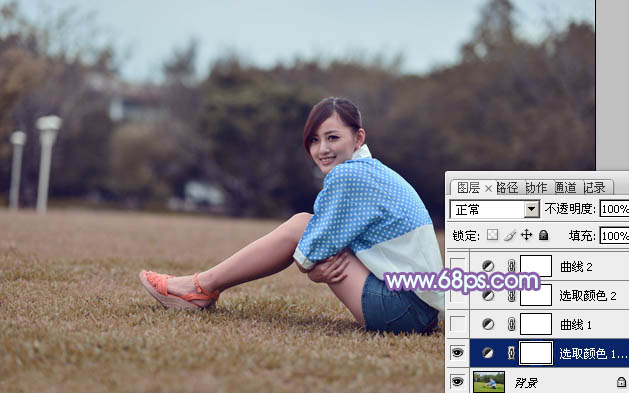Toggle lock position move icon
629x393 pixels.
[x=526, y=235]
